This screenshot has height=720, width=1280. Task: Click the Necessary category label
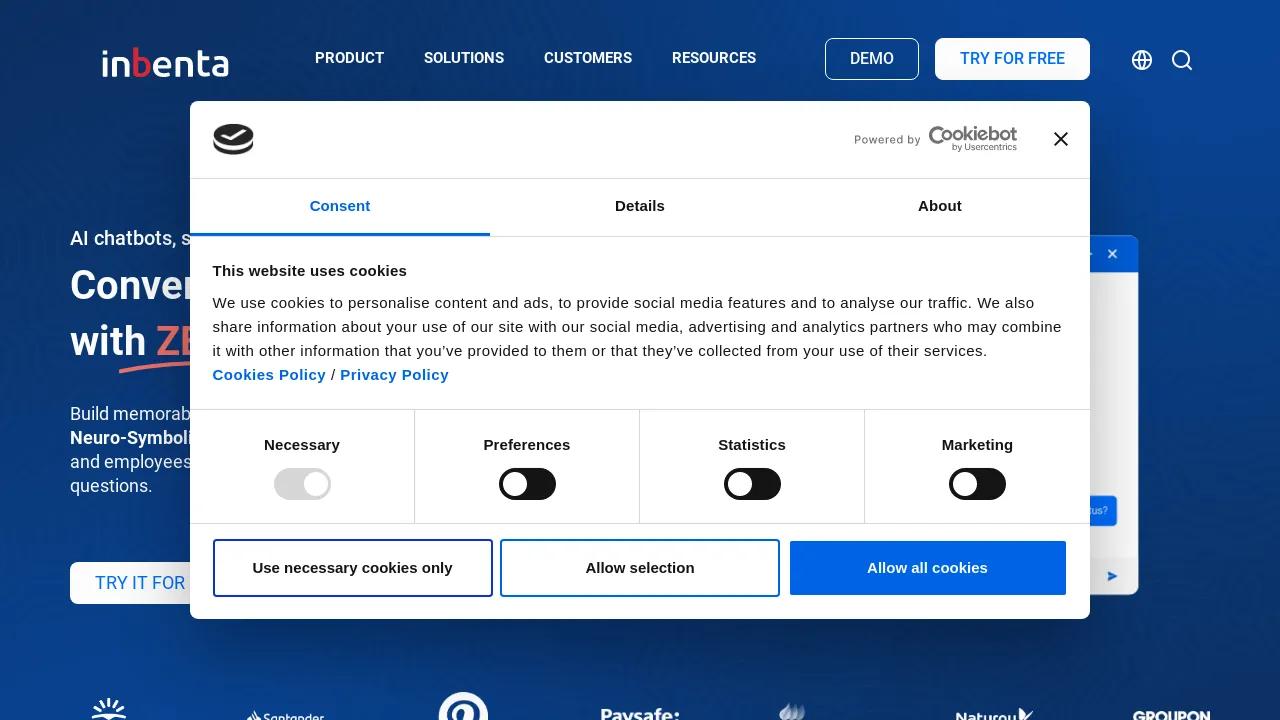click(x=302, y=445)
